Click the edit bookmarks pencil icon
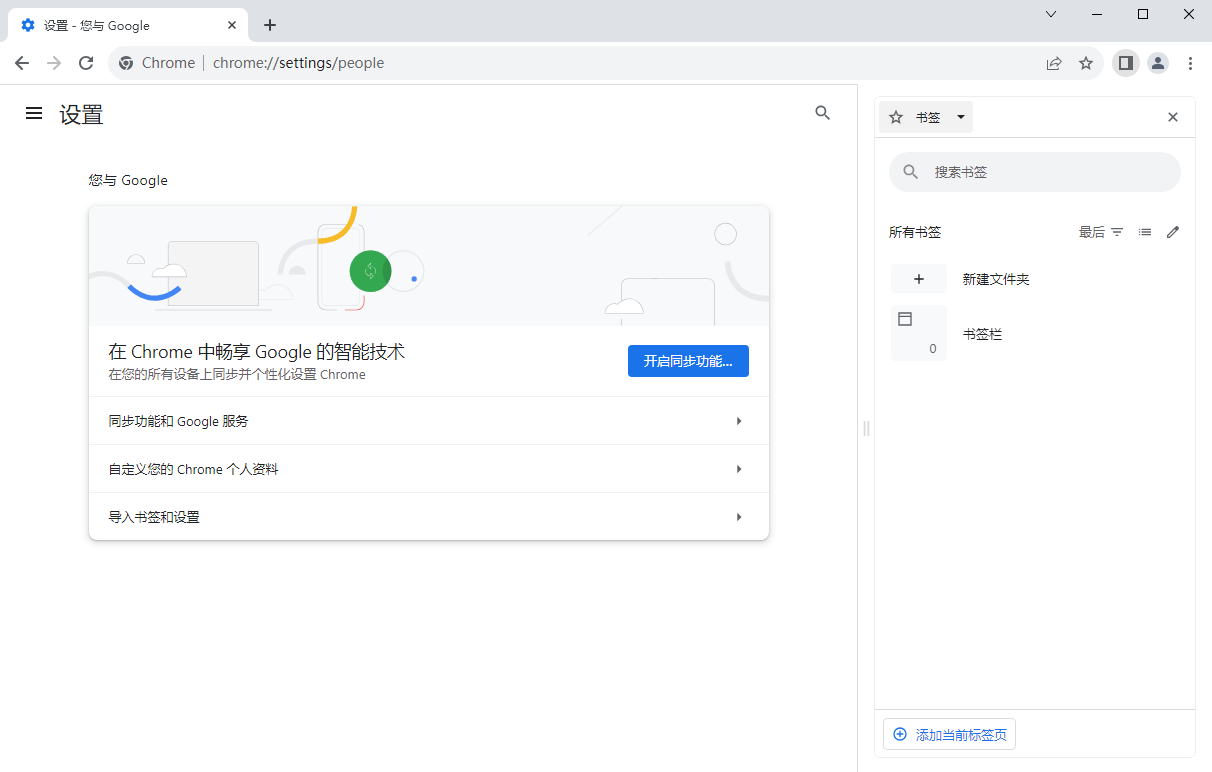The image size is (1212, 772). [x=1173, y=232]
